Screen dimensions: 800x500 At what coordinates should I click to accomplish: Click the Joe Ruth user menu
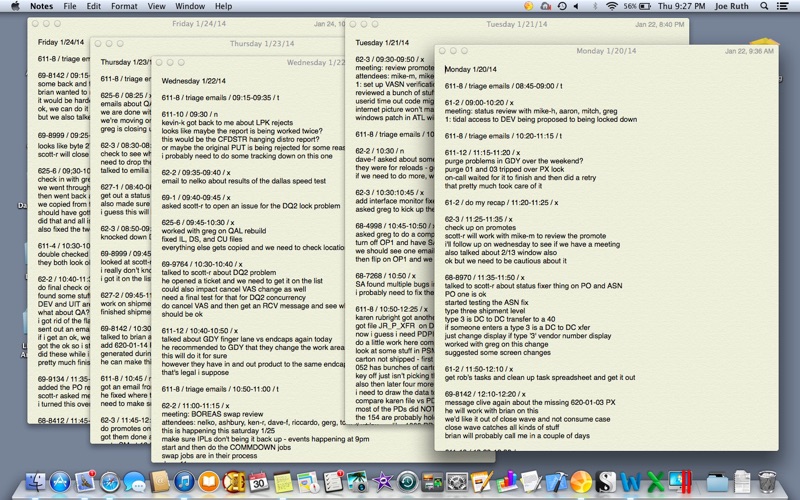point(732,6)
